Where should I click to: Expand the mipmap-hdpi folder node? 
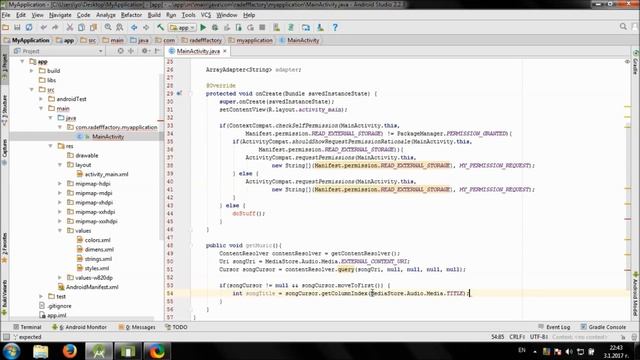[60, 184]
